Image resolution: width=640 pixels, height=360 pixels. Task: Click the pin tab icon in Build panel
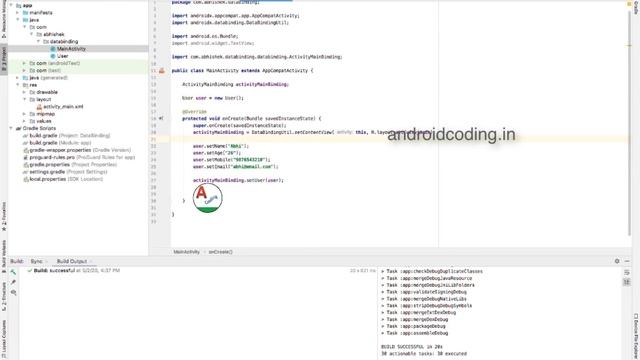13,282
